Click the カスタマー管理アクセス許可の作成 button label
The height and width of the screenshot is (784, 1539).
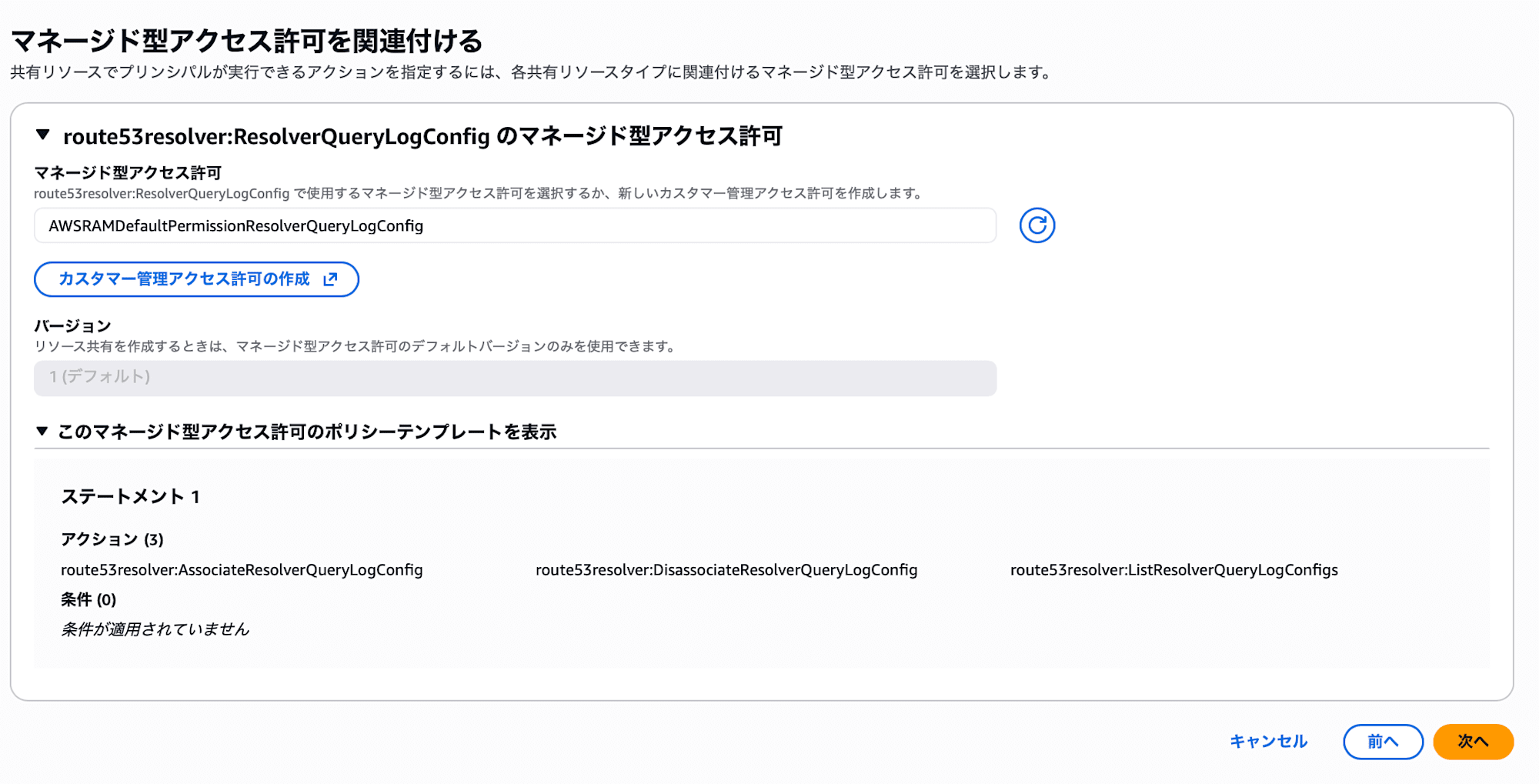(184, 279)
